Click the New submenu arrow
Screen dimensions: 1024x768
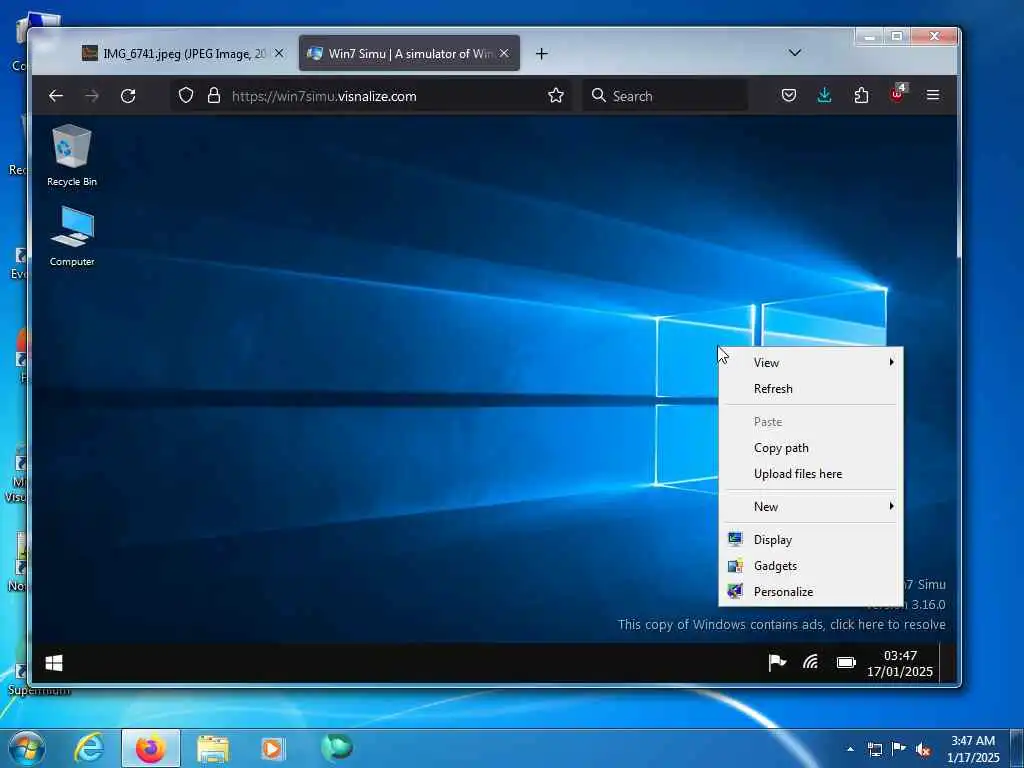tap(891, 506)
